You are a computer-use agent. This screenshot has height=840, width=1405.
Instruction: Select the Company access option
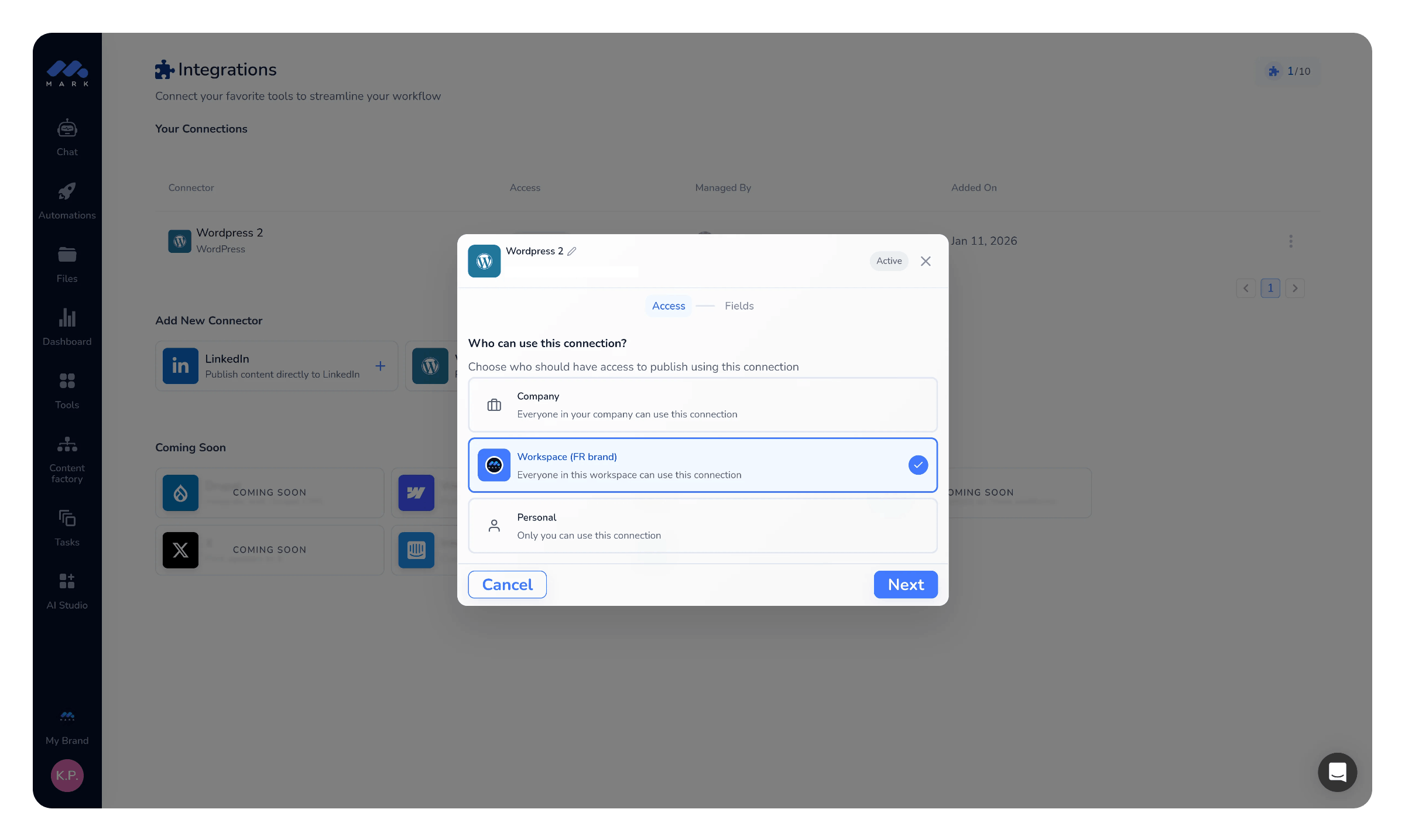tap(702, 405)
